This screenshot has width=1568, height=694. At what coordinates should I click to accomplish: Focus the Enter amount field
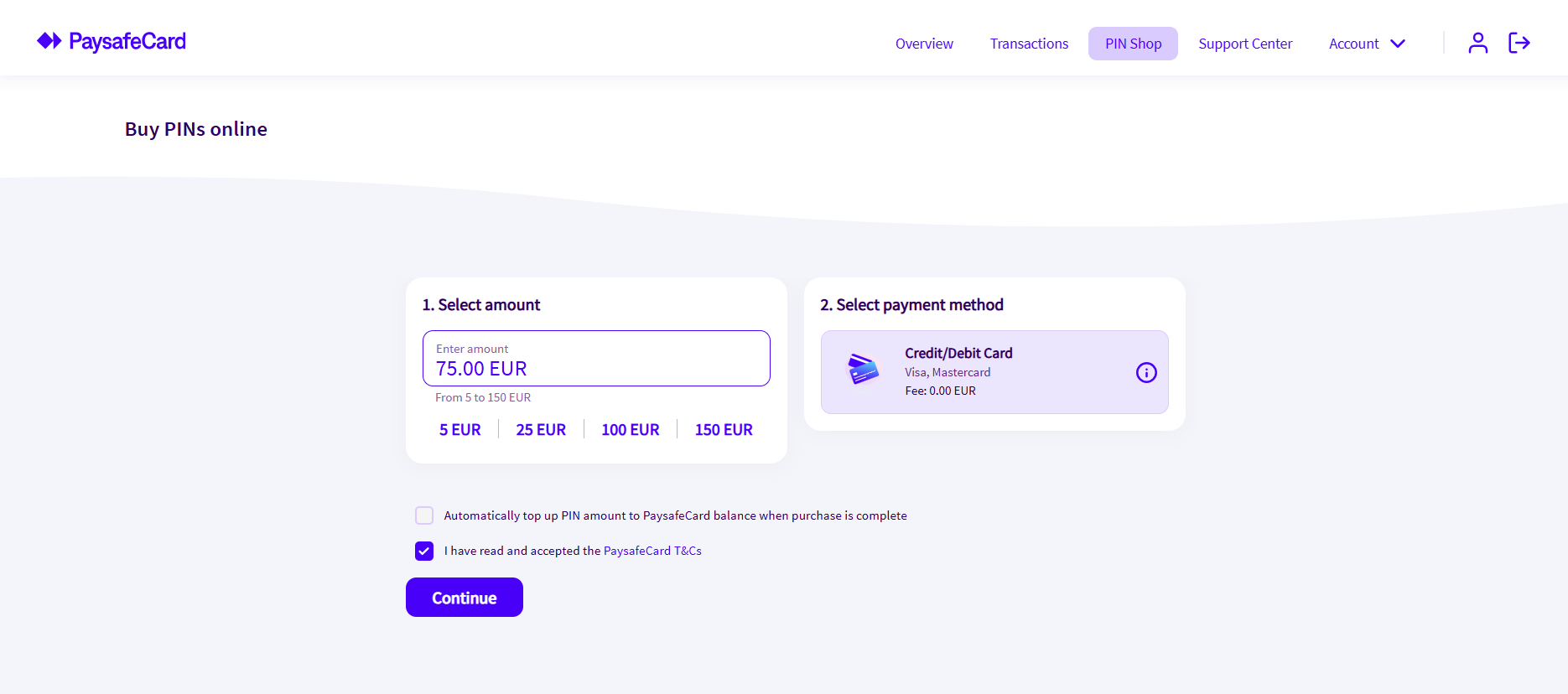point(596,359)
